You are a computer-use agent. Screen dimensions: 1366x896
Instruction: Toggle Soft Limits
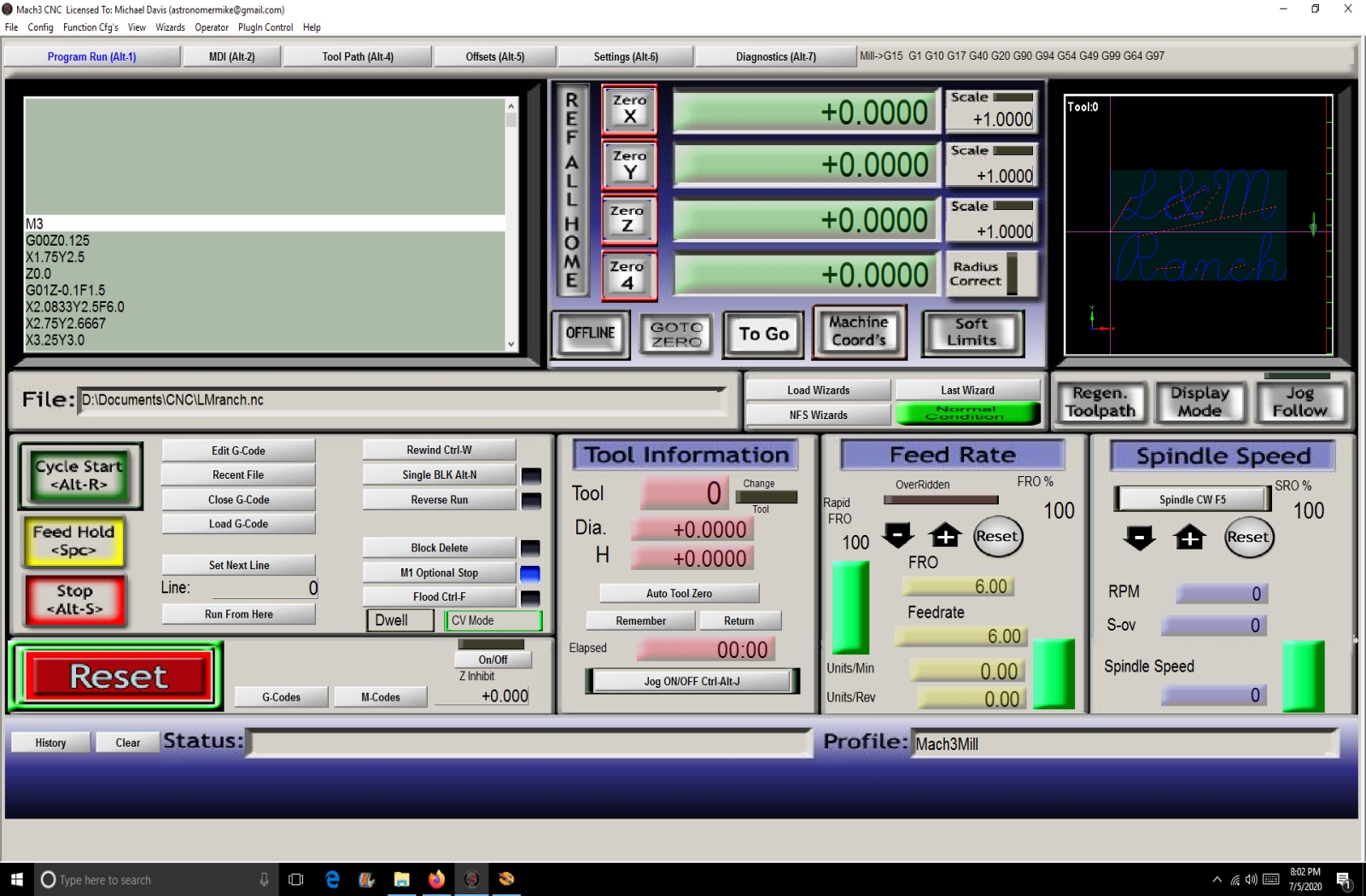(x=972, y=332)
